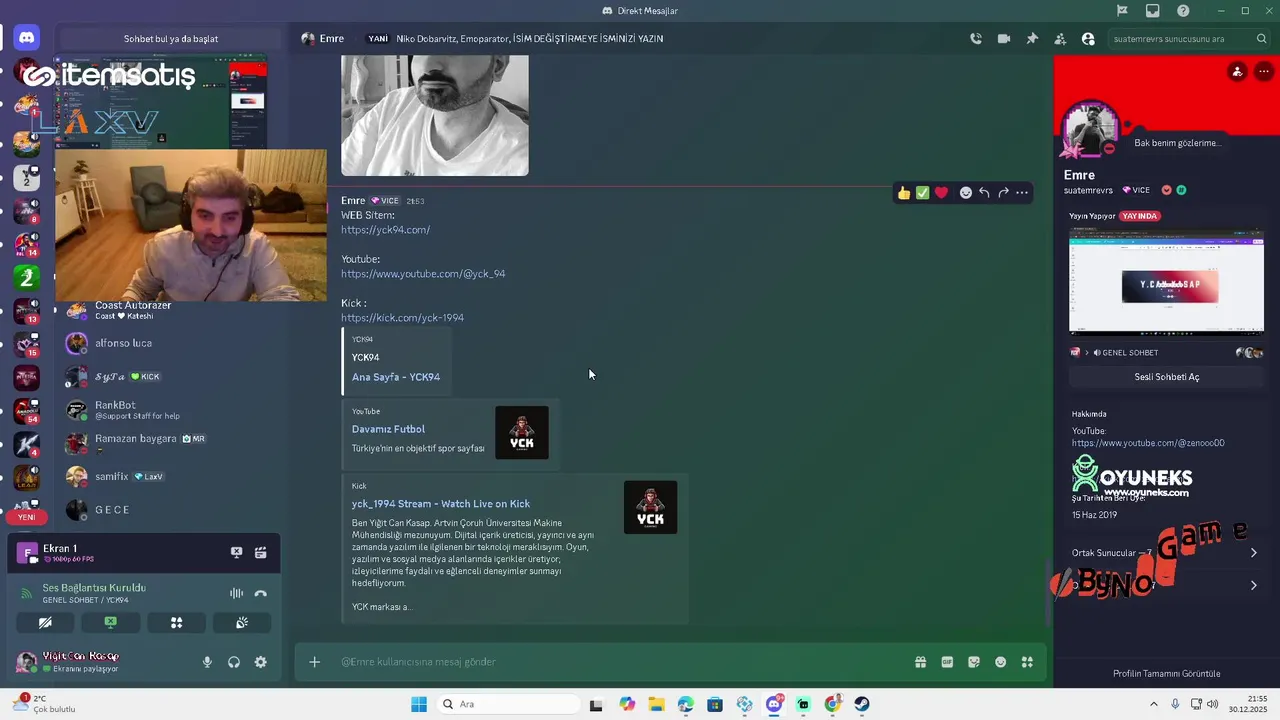Click the suatemrevrs search field
This screenshot has height=720, width=1280.
(x=1189, y=39)
